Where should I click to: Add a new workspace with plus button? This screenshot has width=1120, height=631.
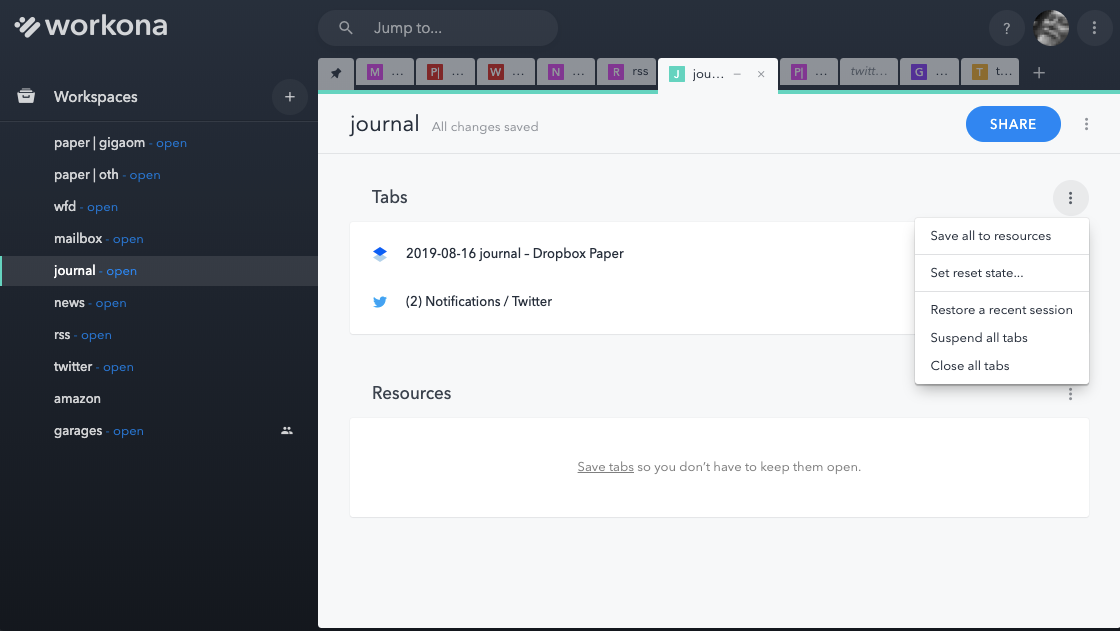click(289, 96)
